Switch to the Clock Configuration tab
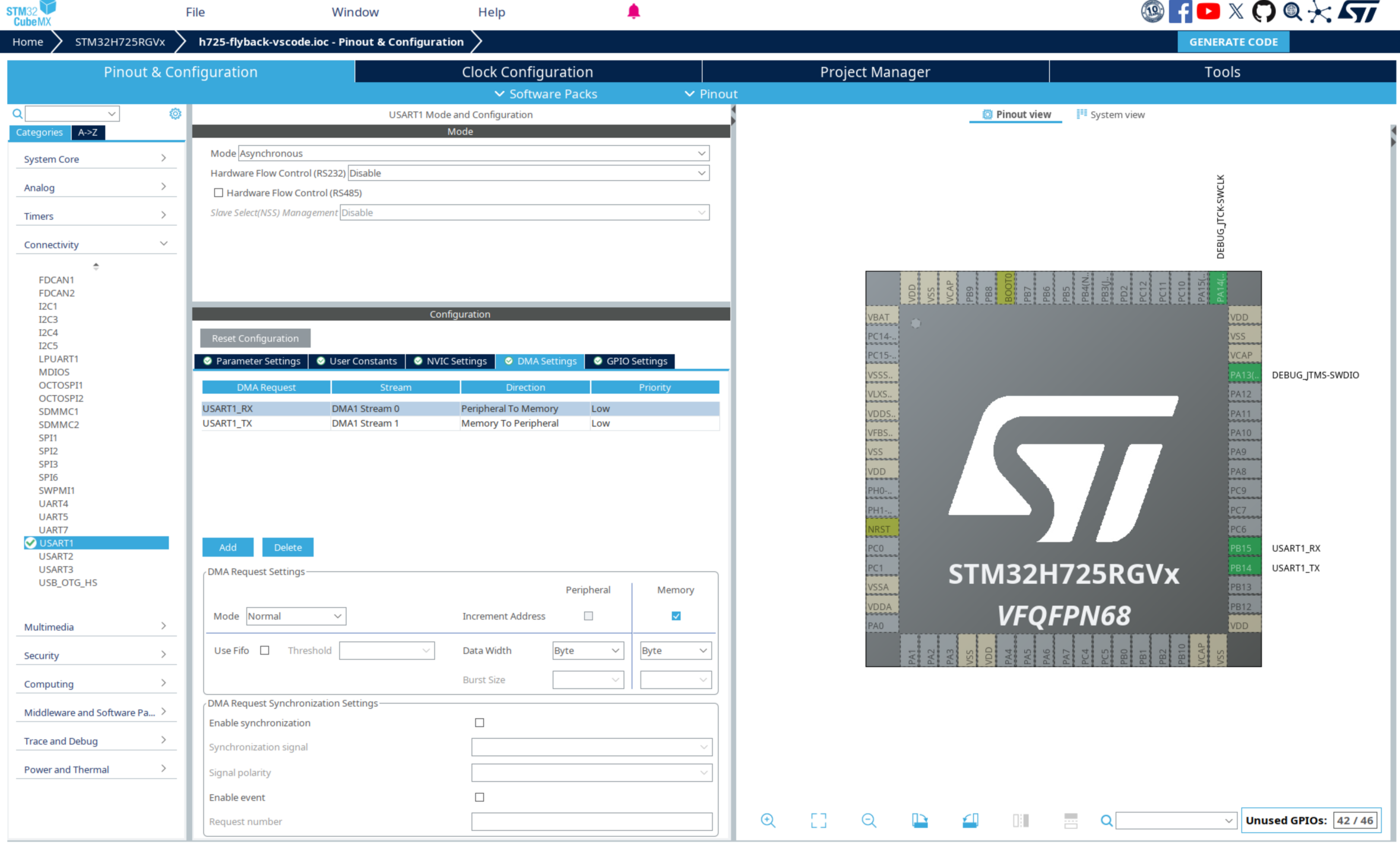 click(x=527, y=72)
